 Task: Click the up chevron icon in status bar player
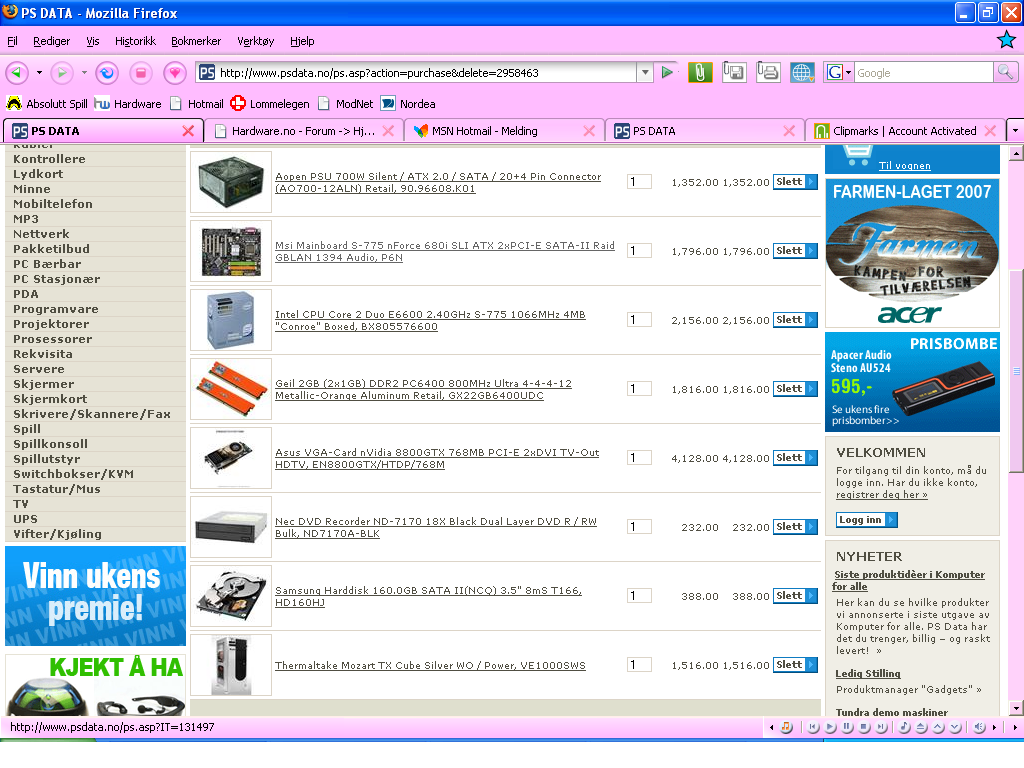(938, 727)
